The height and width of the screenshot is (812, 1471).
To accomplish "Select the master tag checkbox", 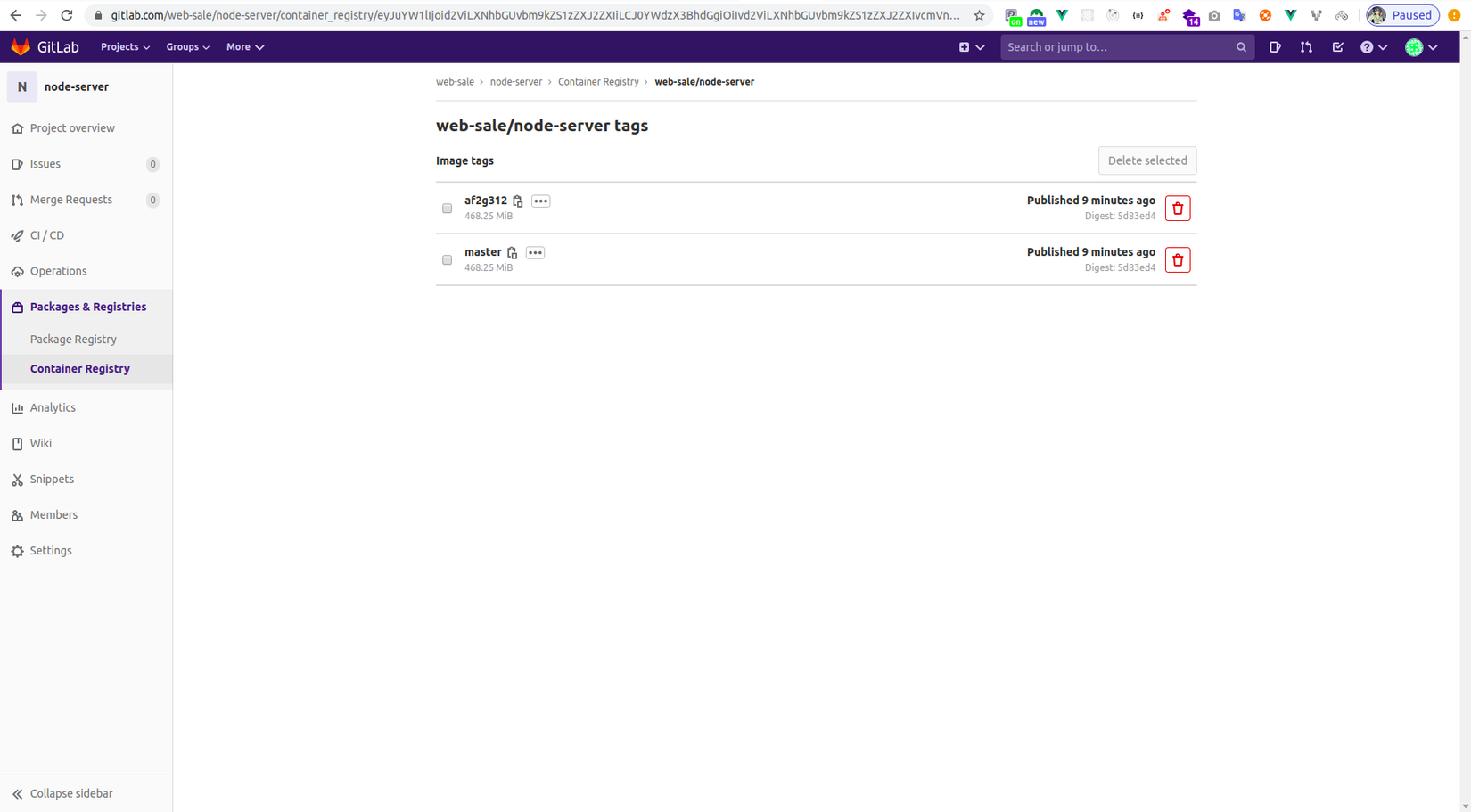I will 448,260.
